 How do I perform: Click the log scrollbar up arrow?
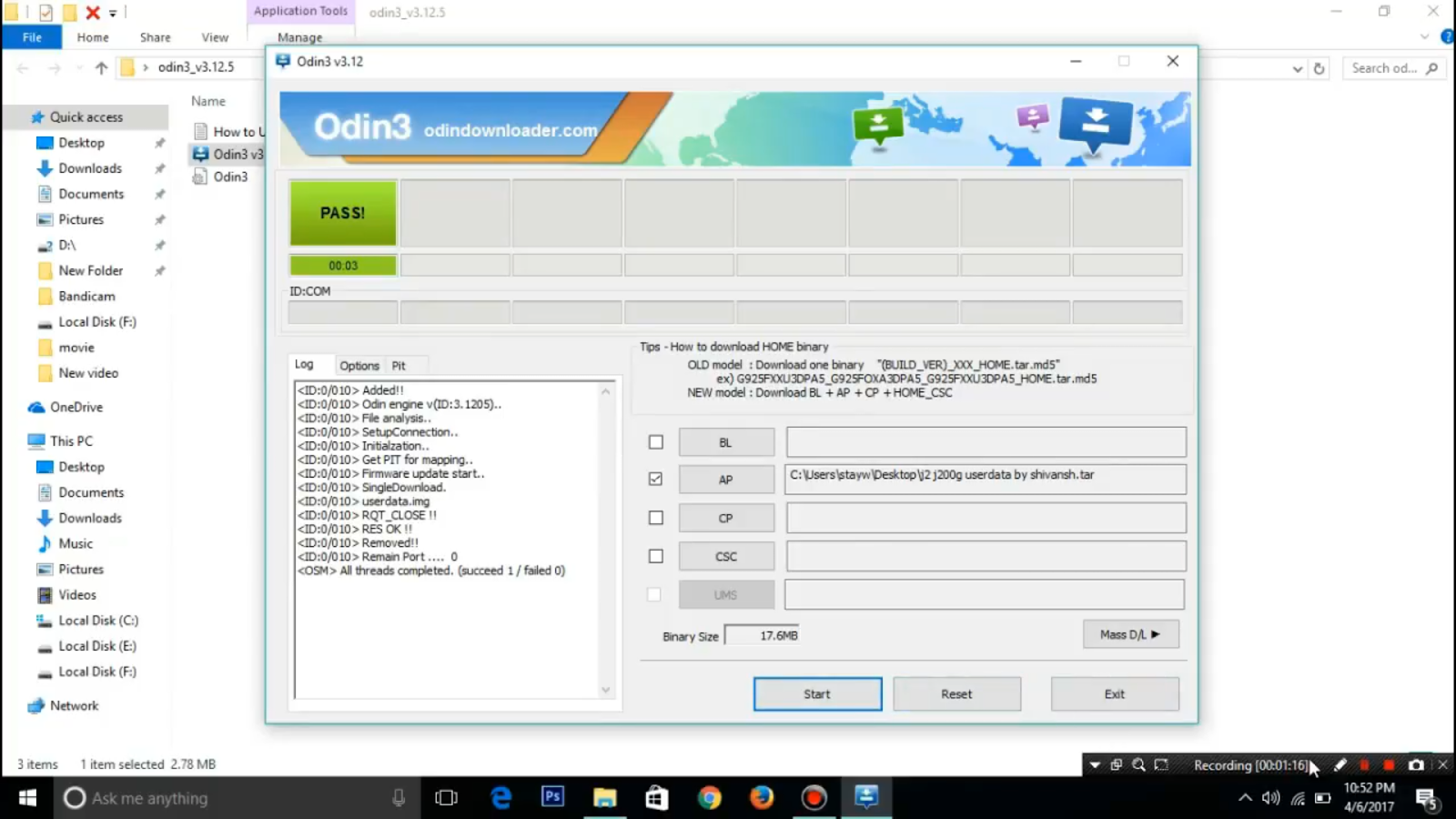click(x=606, y=390)
